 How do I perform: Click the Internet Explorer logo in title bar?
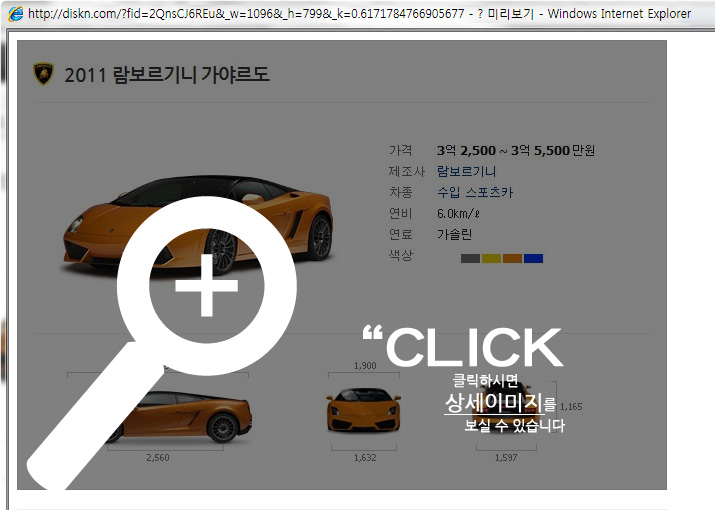tap(15, 13)
